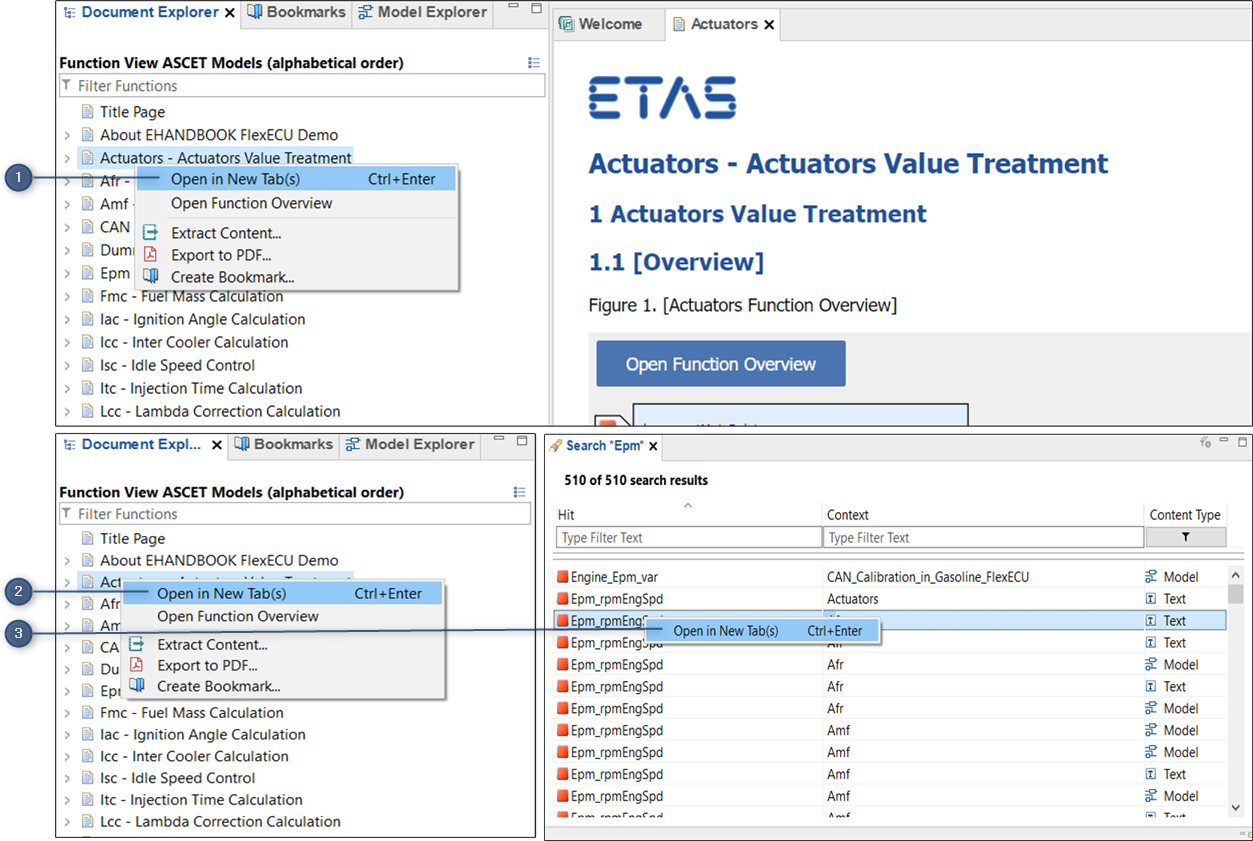
Task: Close the Search "Epm" tab
Action: [653, 447]
